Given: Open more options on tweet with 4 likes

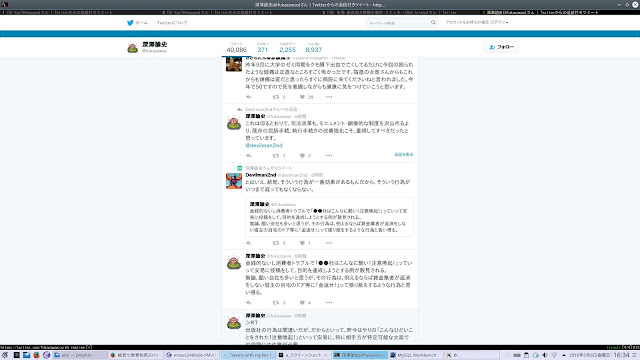Looking at the screenshot, I should pyautogui.click(x=329, y=302).
